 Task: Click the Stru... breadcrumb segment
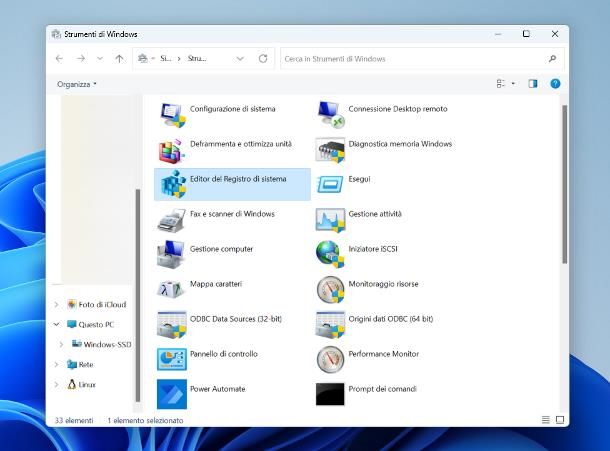(x=197, y=58)
